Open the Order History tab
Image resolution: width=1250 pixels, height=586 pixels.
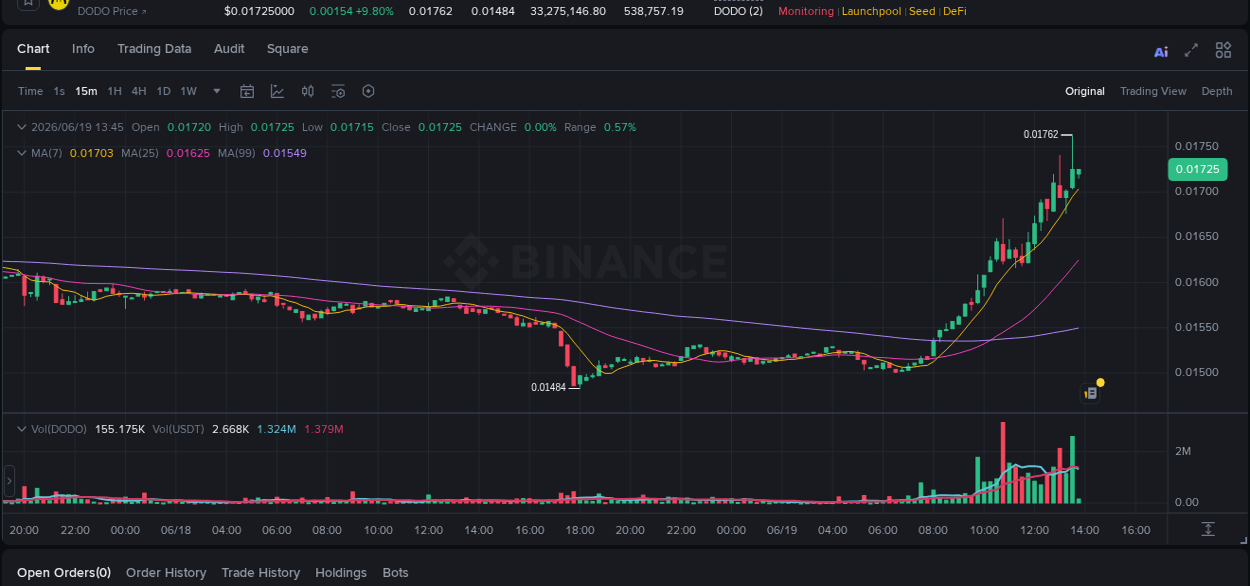click(166, 573)
